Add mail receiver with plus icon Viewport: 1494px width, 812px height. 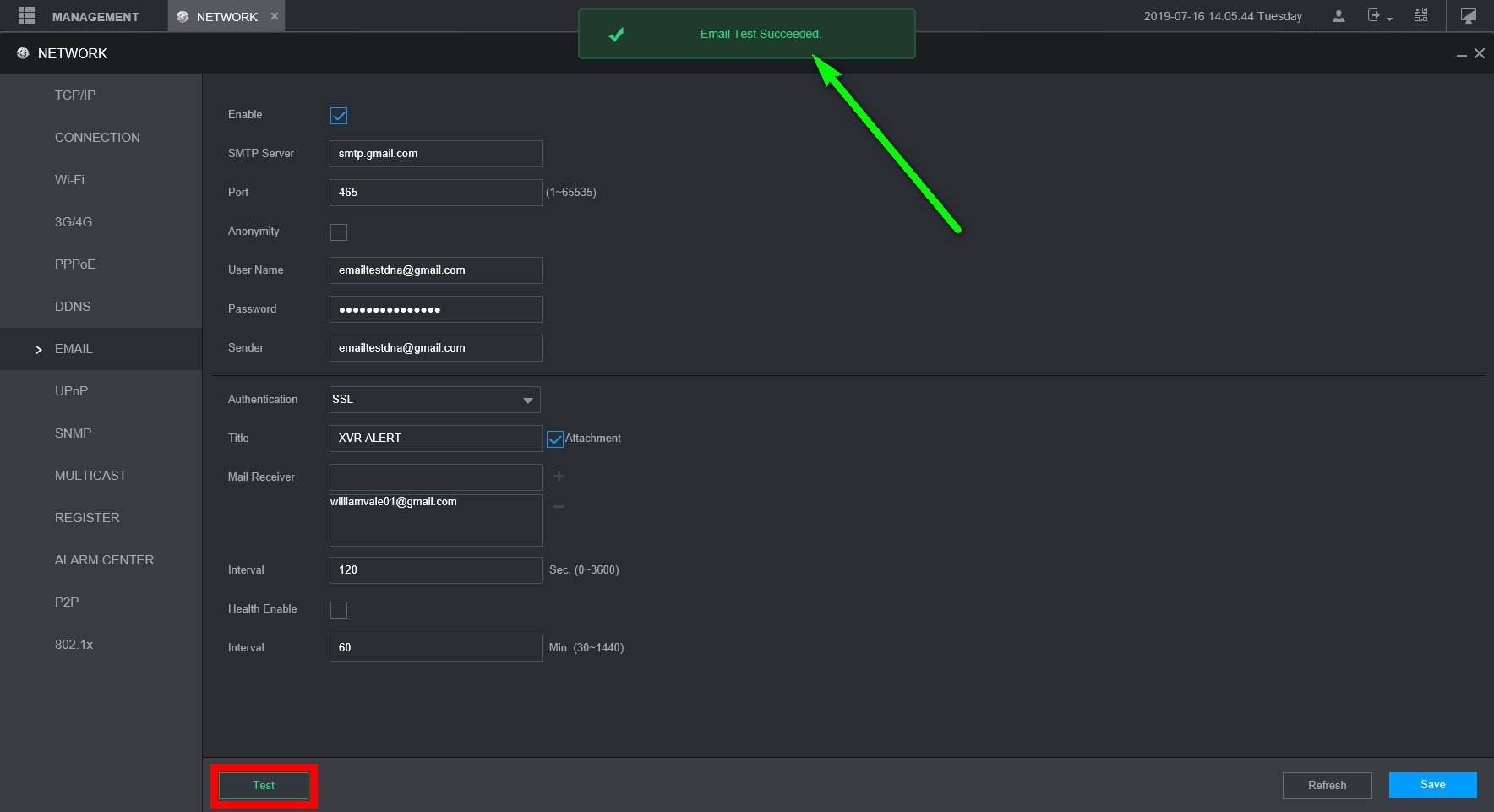tap(559, 477)
